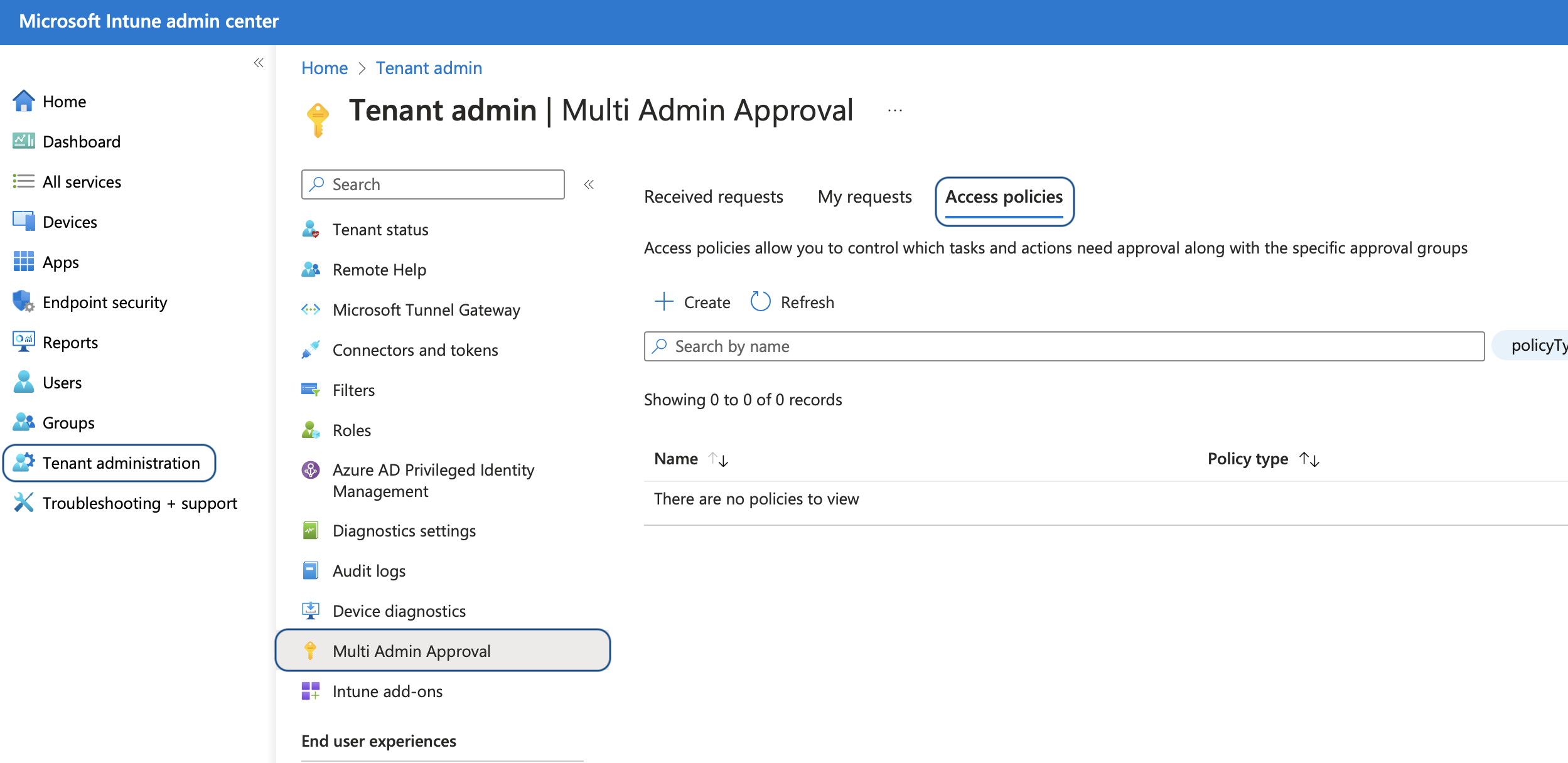The width and height of the screenshot is (1568, 763).
Task: Open the policyType filter pill
Action: point(1530,346)
